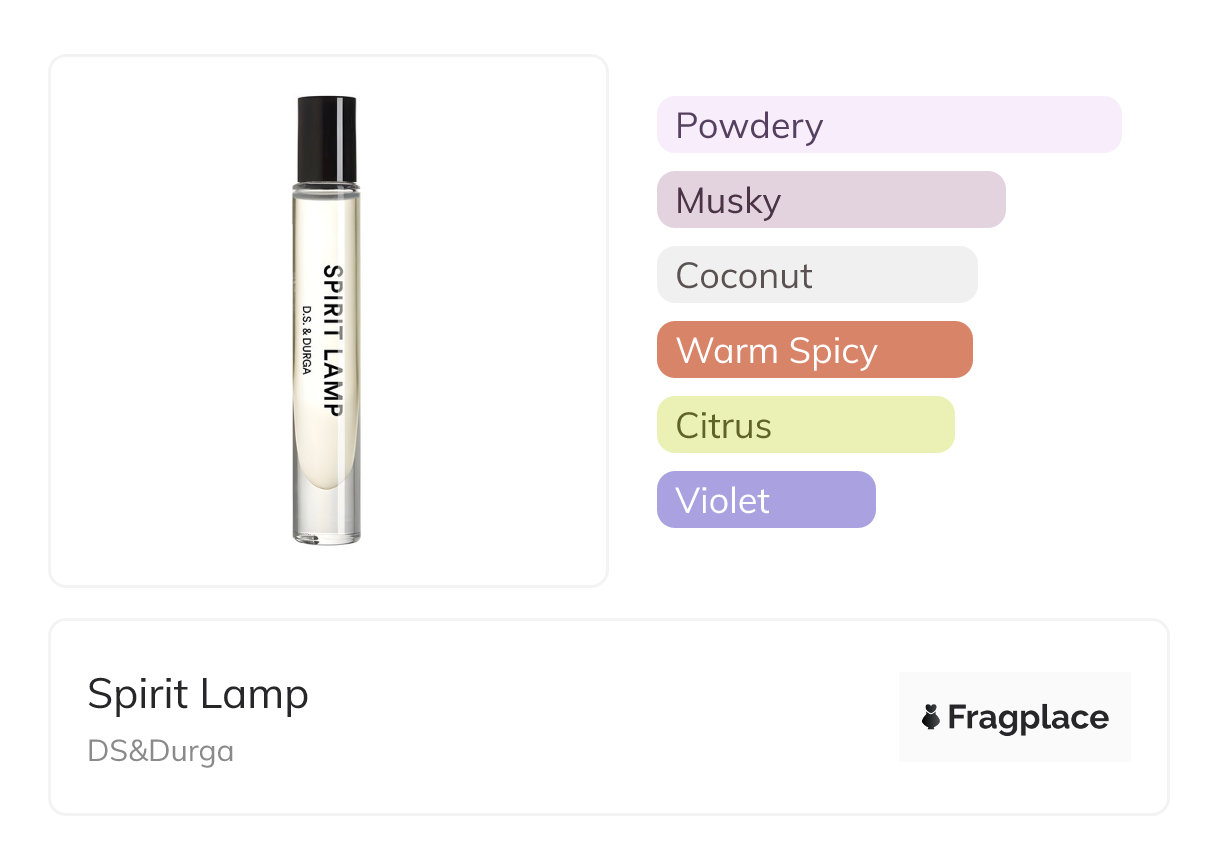
Task: Click the D.S. & DURGA text on bottle
Action: point(307,341)
